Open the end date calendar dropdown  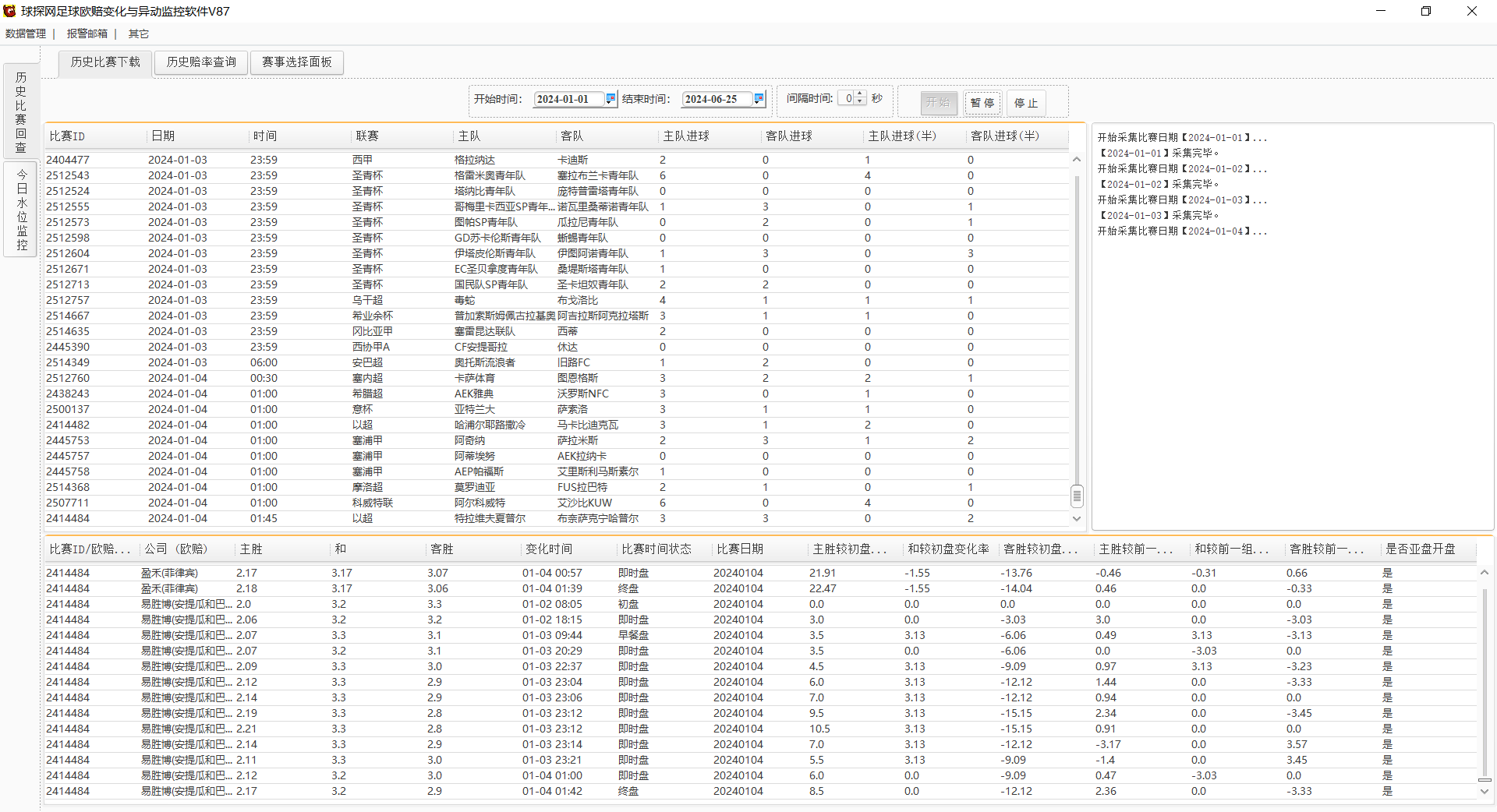[x=759, y=99]
